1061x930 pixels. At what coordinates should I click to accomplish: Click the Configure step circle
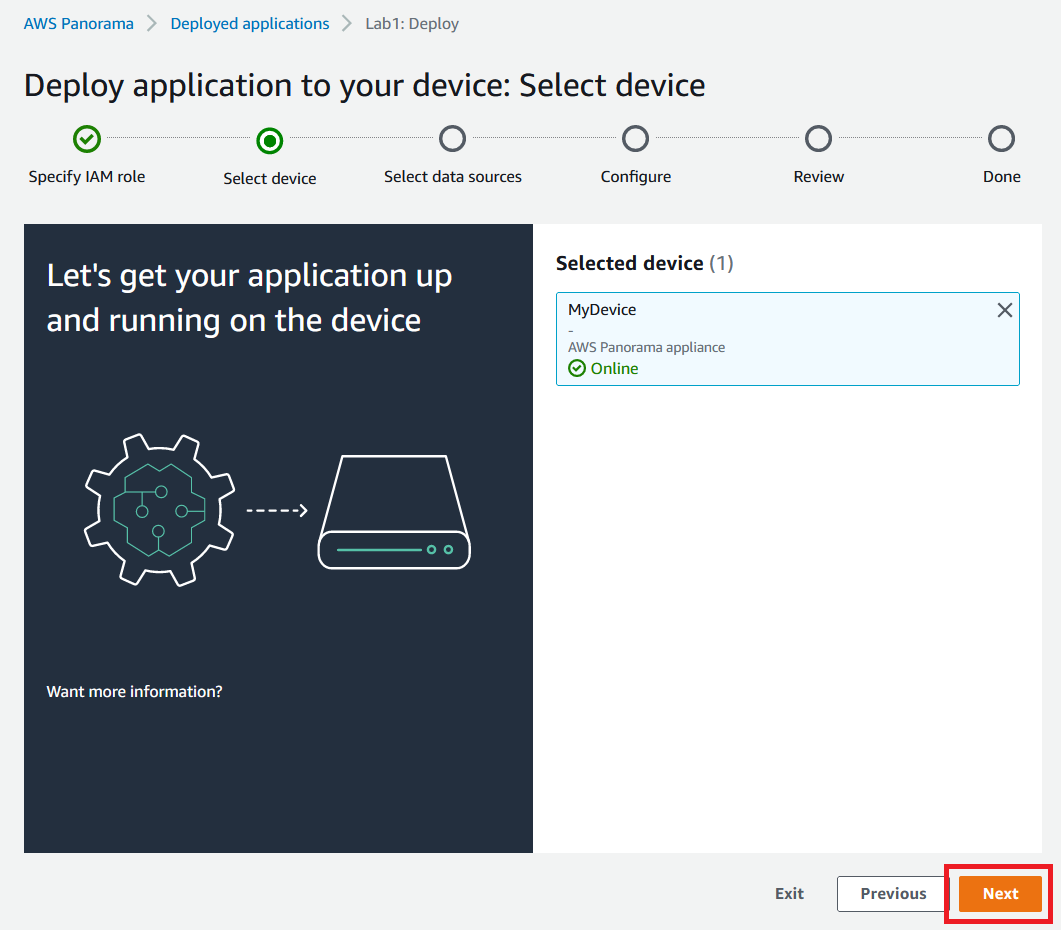pos(635,139)
